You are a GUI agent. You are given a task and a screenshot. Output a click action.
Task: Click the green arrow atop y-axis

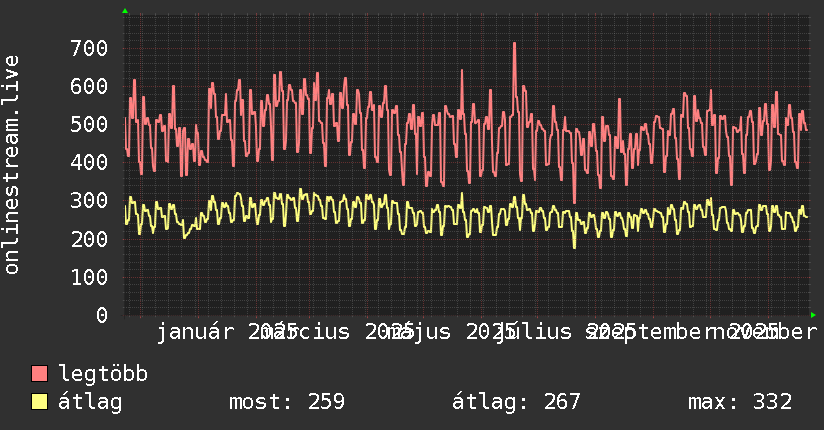pos(125,11)
